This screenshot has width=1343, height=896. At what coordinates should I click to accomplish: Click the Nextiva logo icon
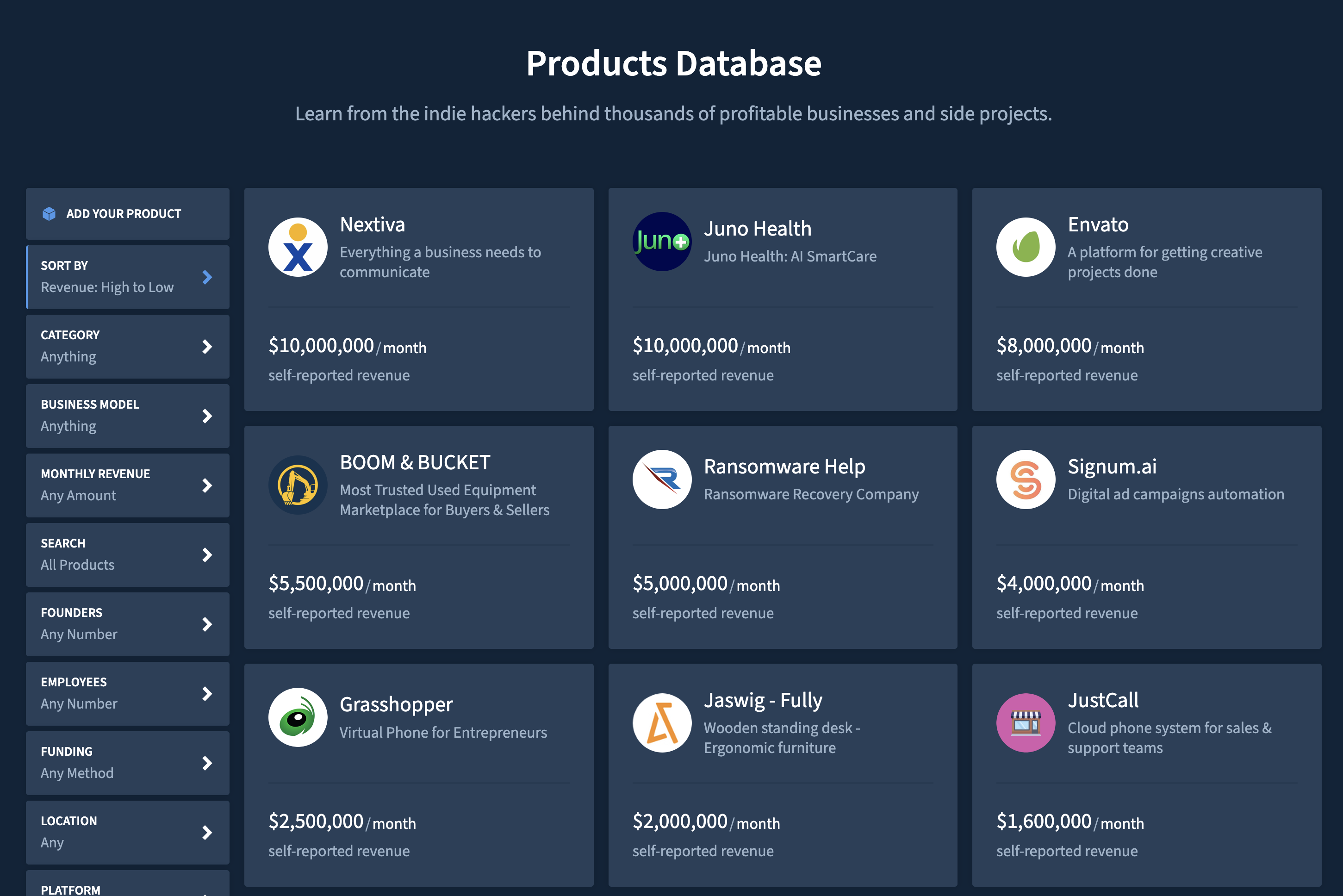[298, 247]
